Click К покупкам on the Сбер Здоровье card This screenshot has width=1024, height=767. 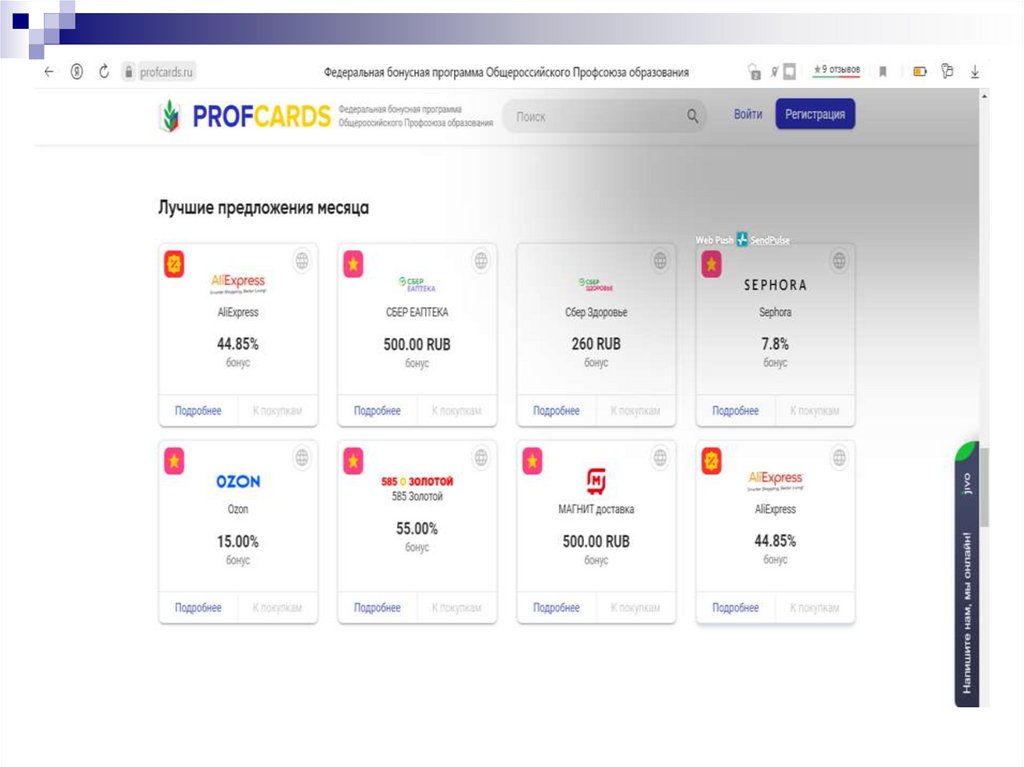click(x=635, y=411)
